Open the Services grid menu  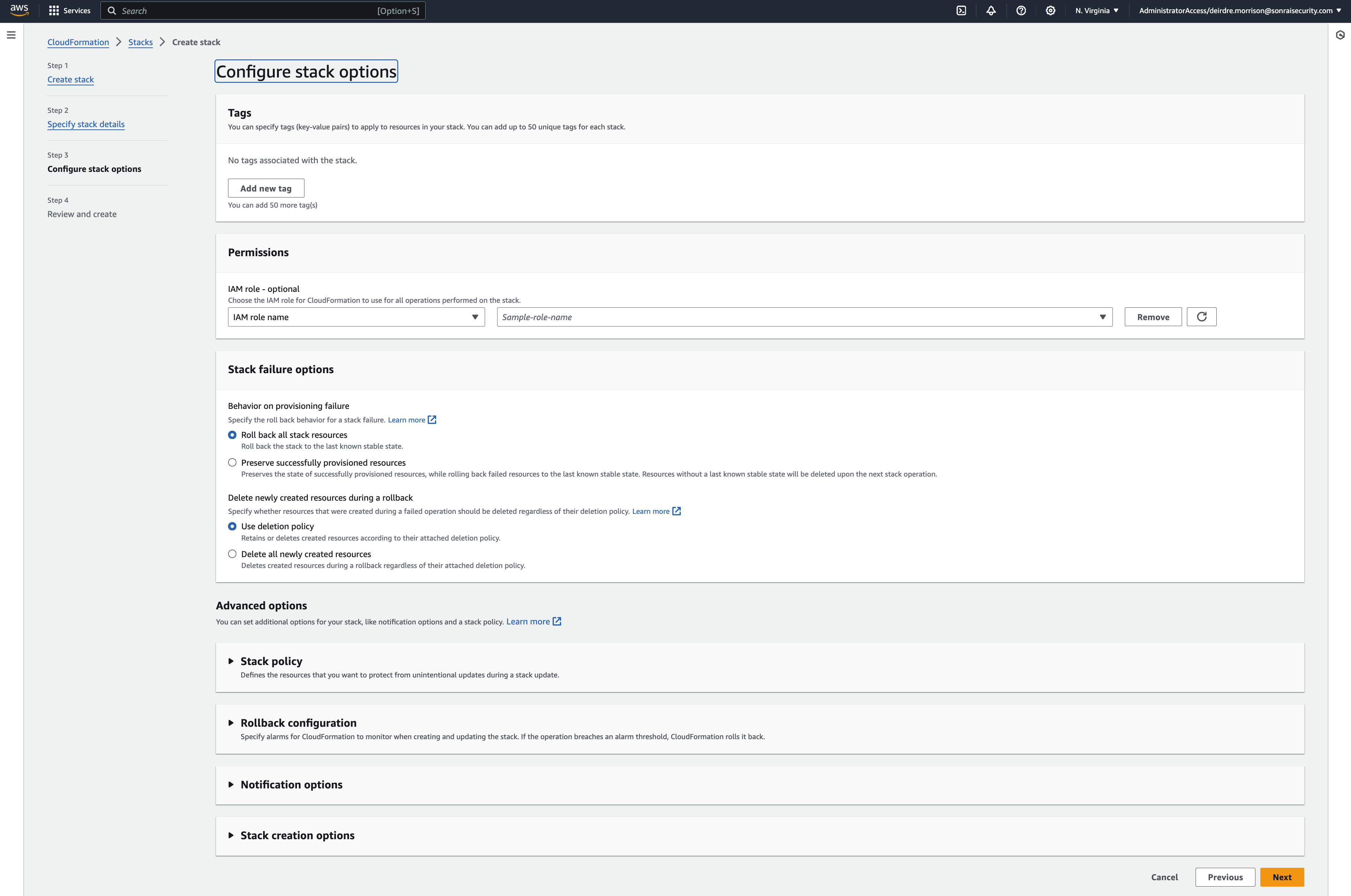click(69, 11)
